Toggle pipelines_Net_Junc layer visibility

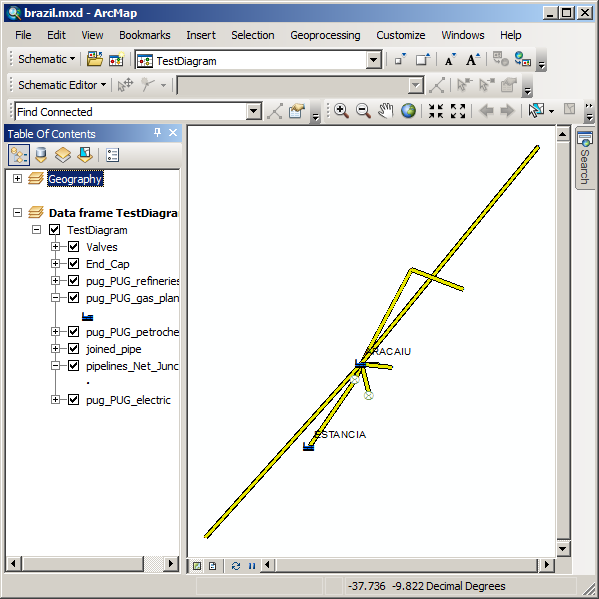pos(73,366)
